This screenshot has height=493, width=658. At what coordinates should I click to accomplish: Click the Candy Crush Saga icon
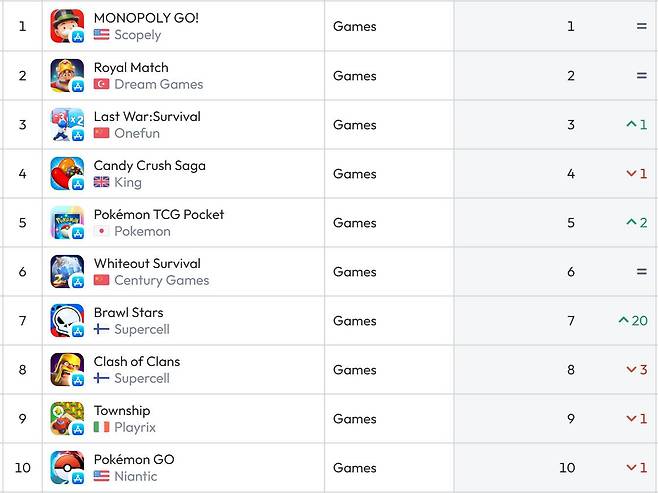pyautogui.click(x=67, y=173)
